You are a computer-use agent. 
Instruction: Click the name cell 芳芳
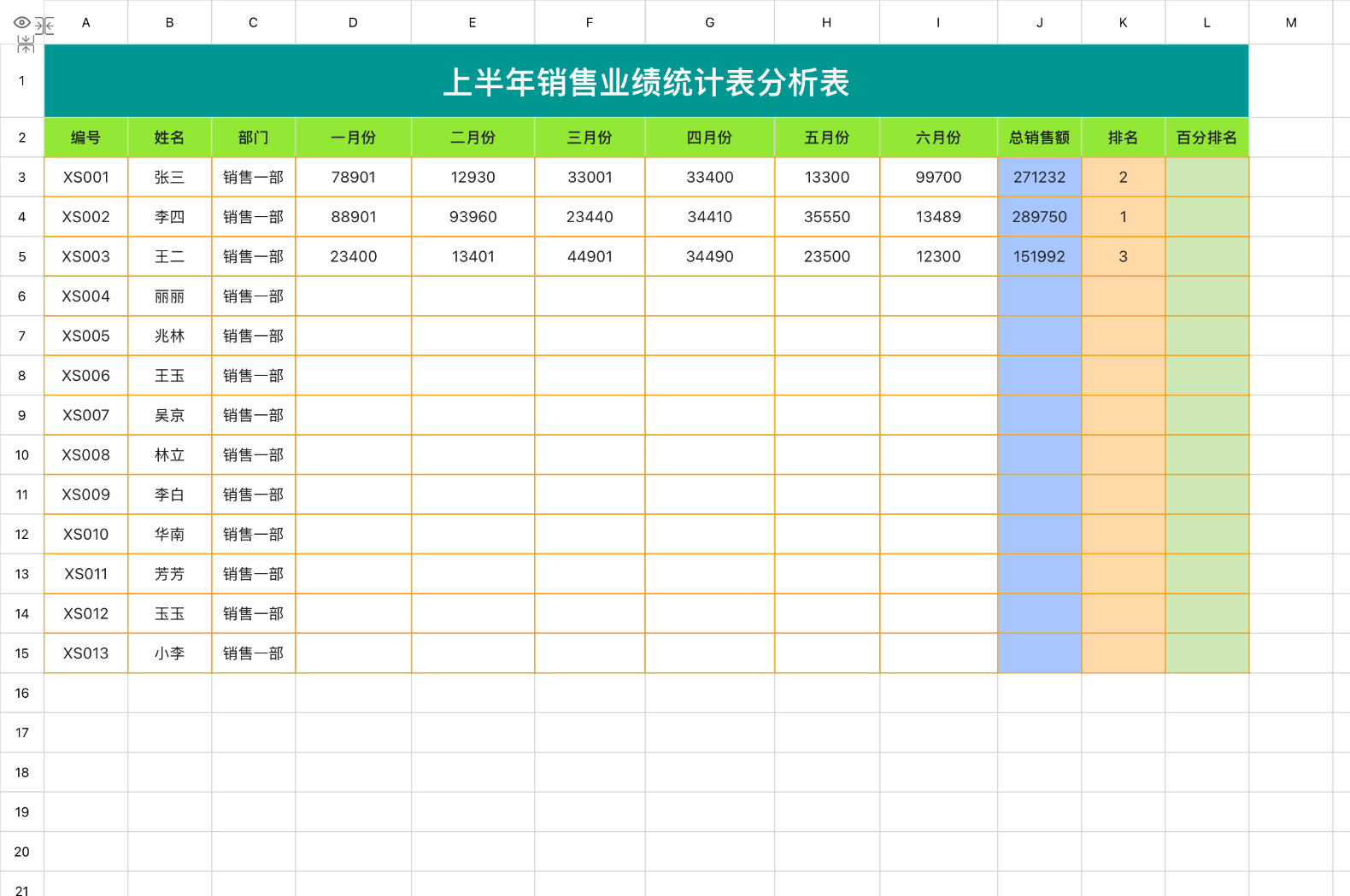169,574
